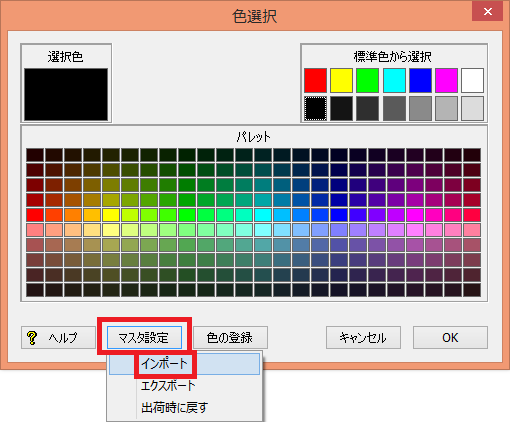Select the black standard swatch with dotted border
The height and width of the screenshot is (422, 510).
(315, 108)
